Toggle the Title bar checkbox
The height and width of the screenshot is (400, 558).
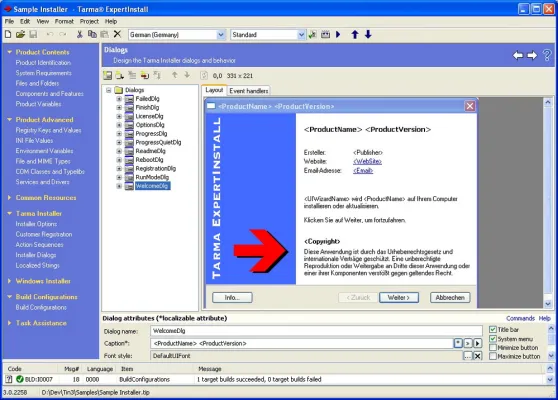tap(493, 330)
